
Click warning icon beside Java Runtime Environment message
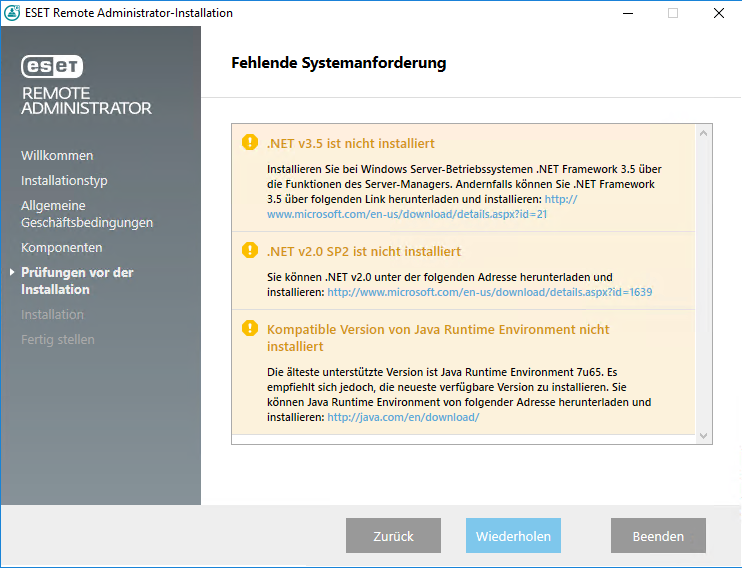coord(250,328)
